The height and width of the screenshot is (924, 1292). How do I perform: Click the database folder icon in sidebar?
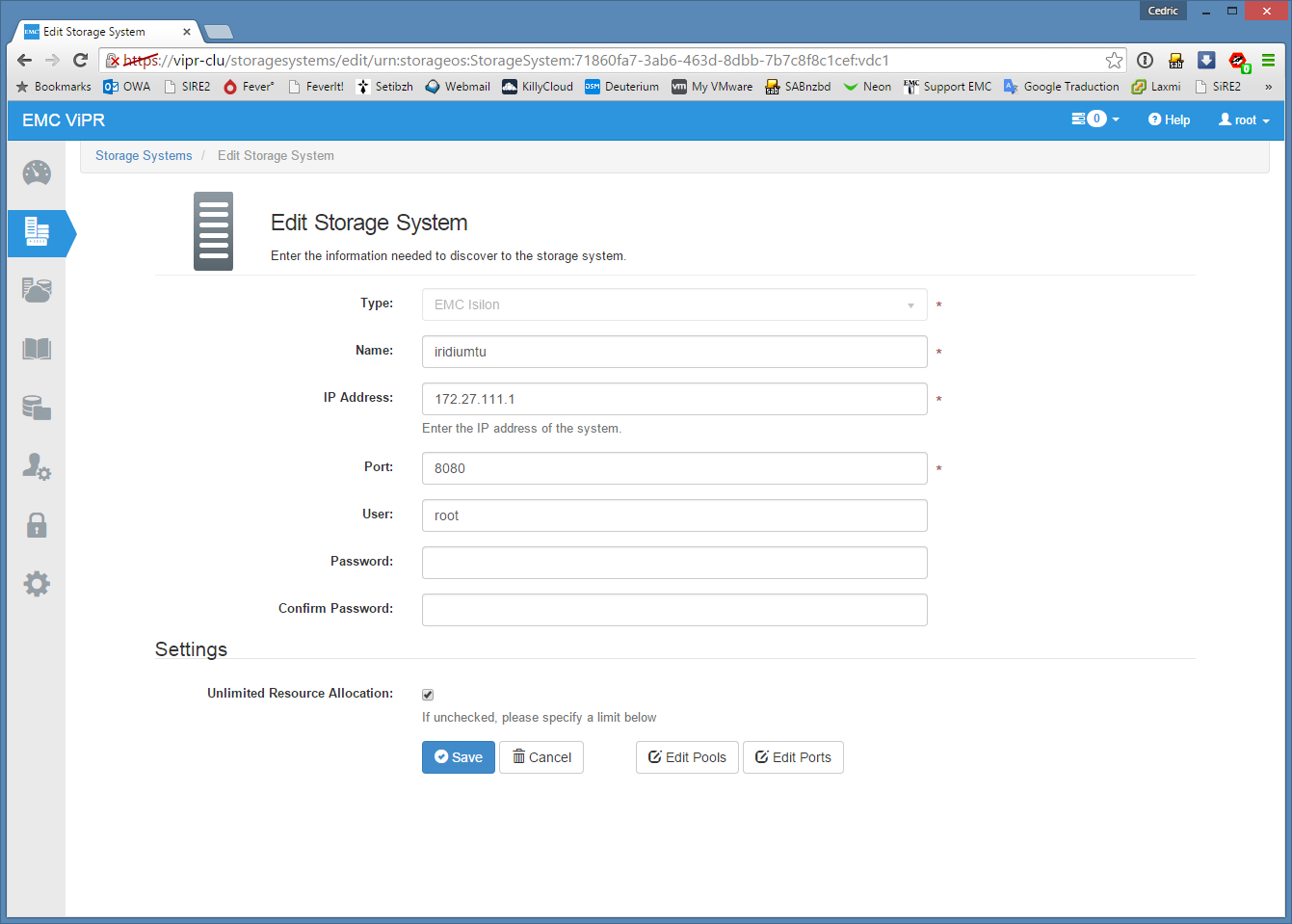[37, 408]
